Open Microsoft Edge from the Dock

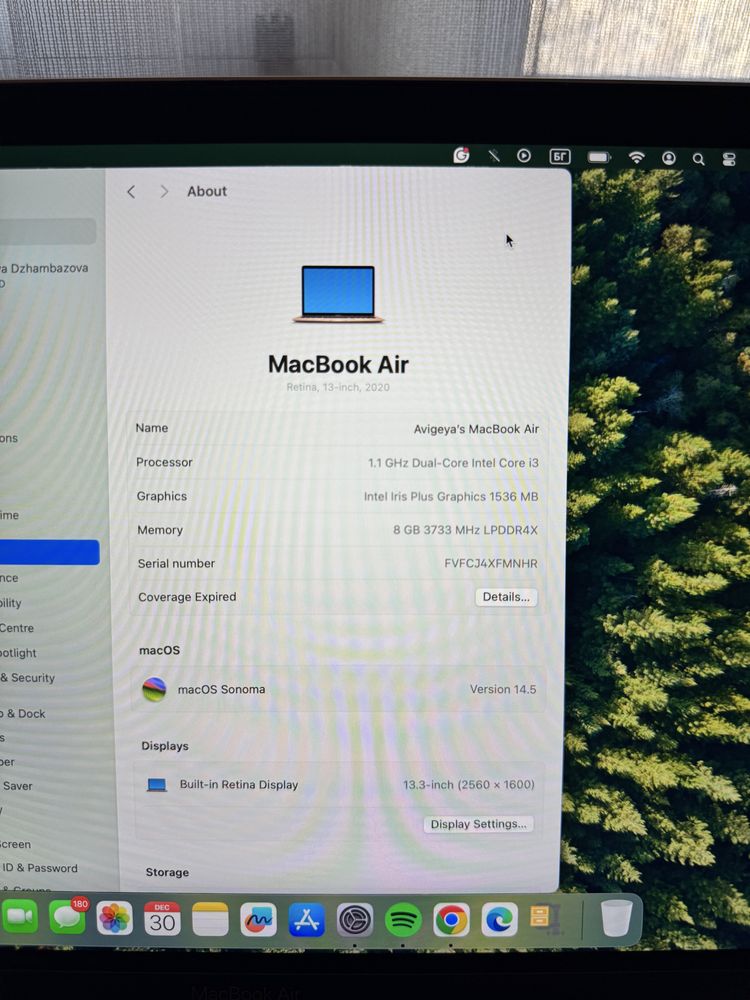click(x=499, y=920)
